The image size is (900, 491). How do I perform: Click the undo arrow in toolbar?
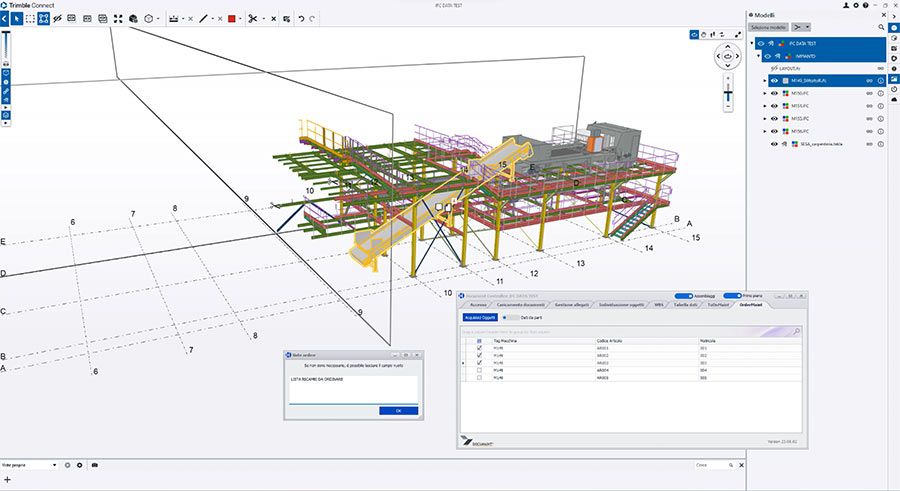tap(302, 18)
